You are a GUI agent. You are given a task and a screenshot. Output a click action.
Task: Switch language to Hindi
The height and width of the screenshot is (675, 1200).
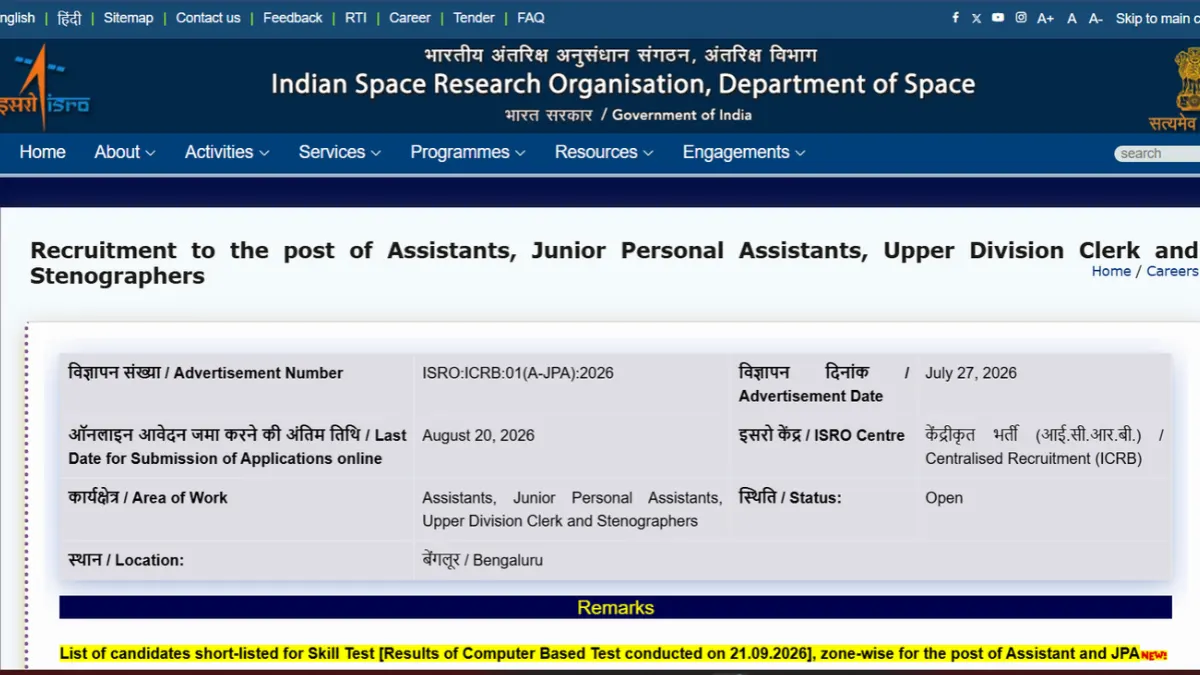coord(69,18)
